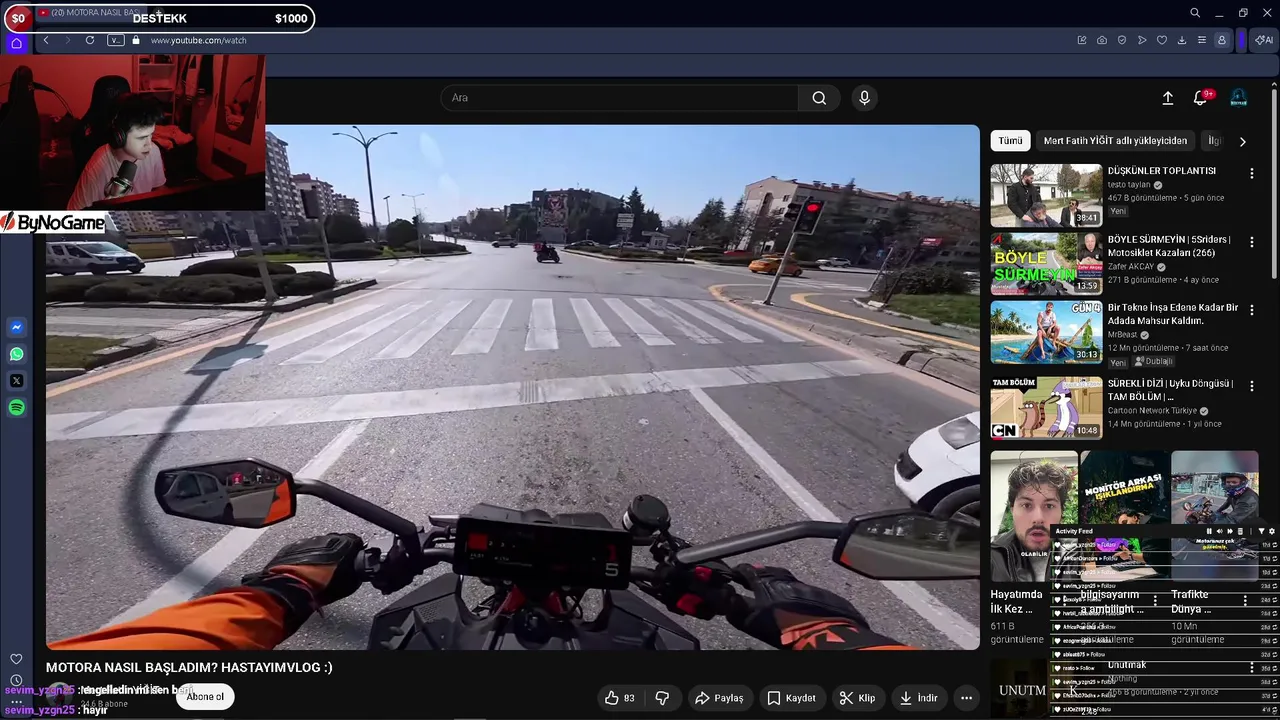Click the YouTube Ara search field
Image resolution: width=1280 pixels, height=720 pixels.
point(620,98)
